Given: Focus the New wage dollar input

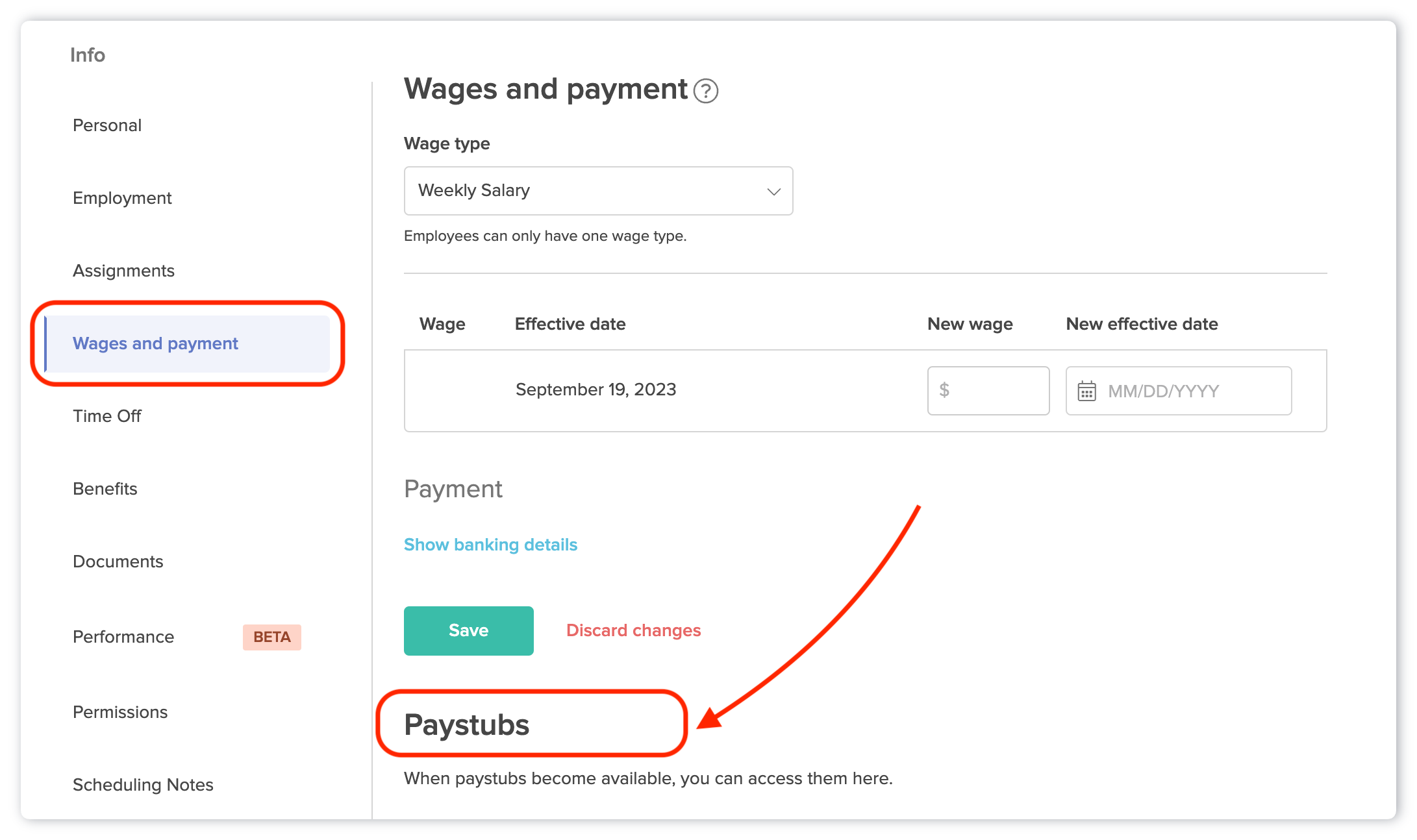Looking at the screenshot, I should coord(995,391).
